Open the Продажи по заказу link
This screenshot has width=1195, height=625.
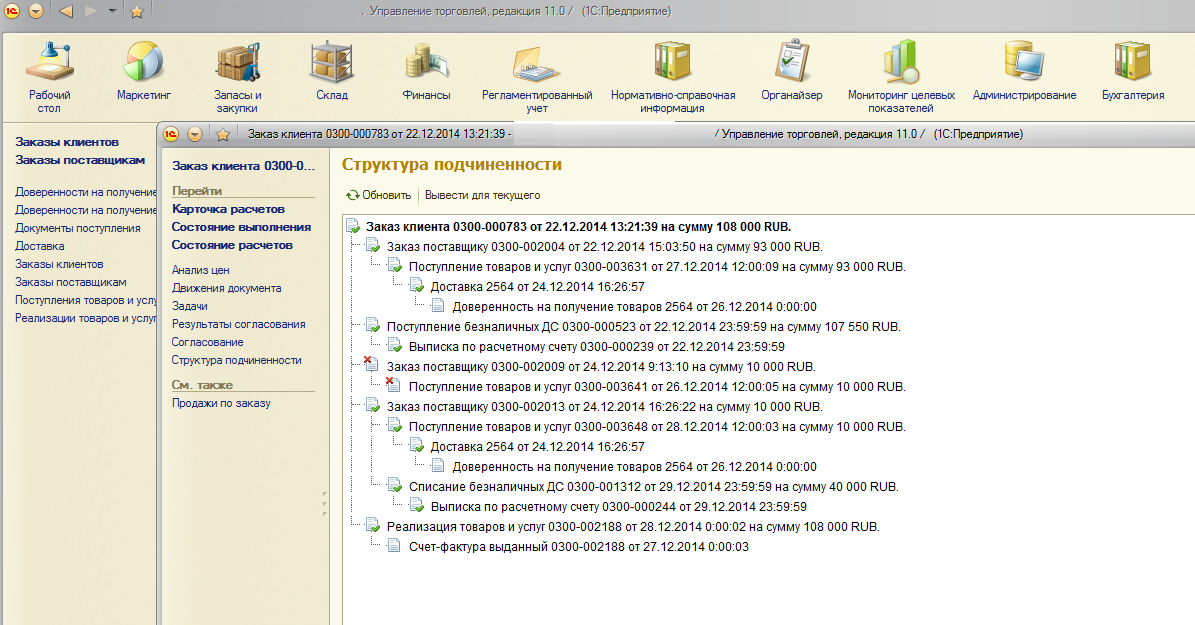[220, 403]
